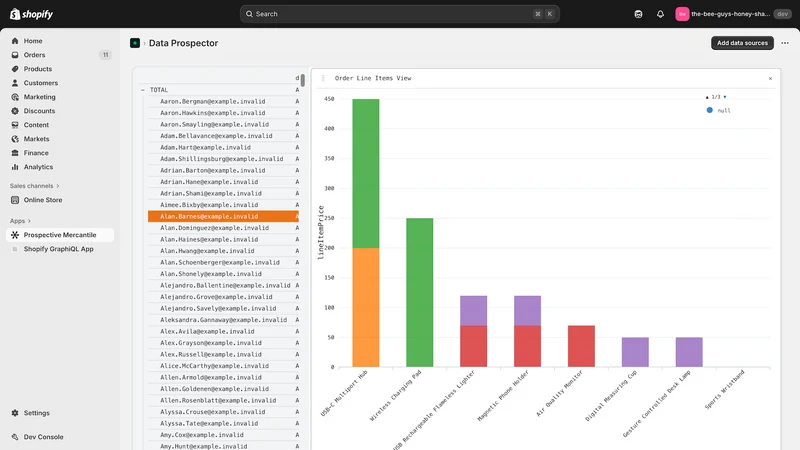800x450 pixels.
Task: Click the Data Prospector app icon in breadcrumb
Action: coord(135,43)
